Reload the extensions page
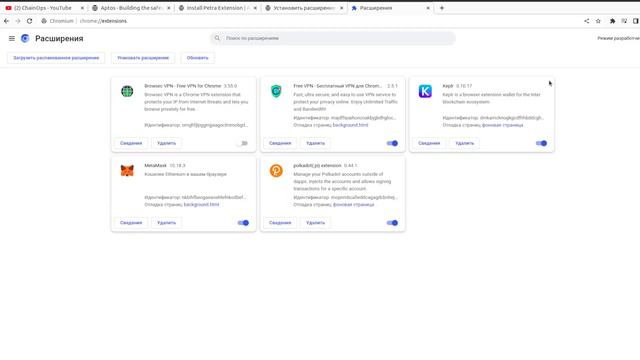 tap(29, 21)
